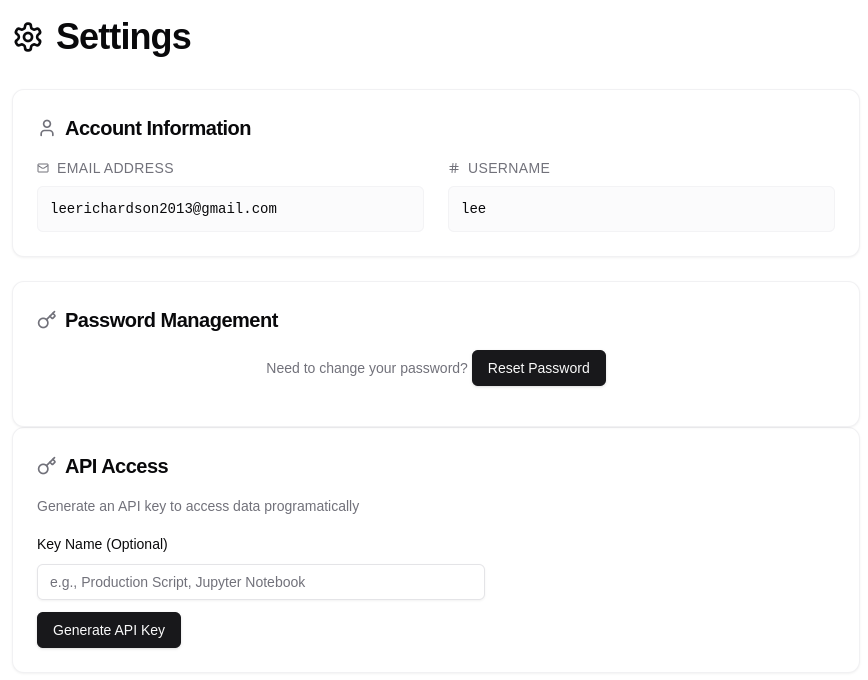Click the user icon beside Account Information
This screenshot has width=868, height=680.
tap(47, 128)
